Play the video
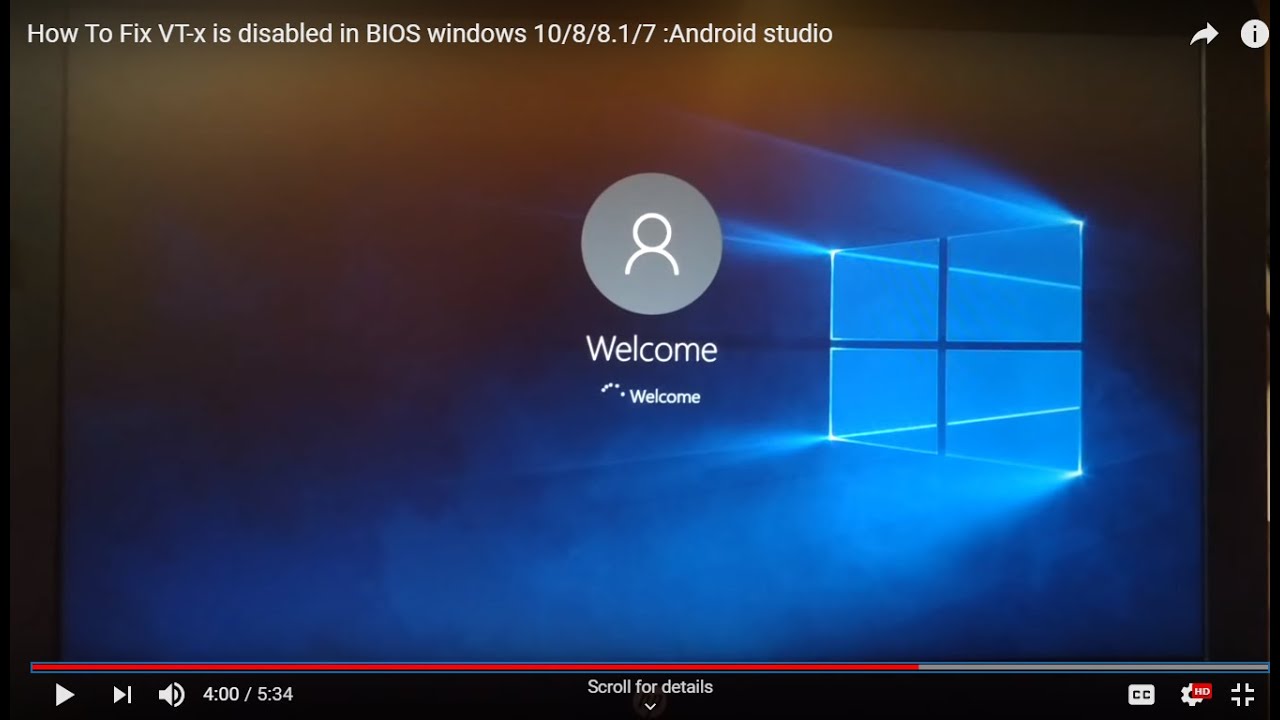Screen dimensions: 1280x720 coord(65,694)
